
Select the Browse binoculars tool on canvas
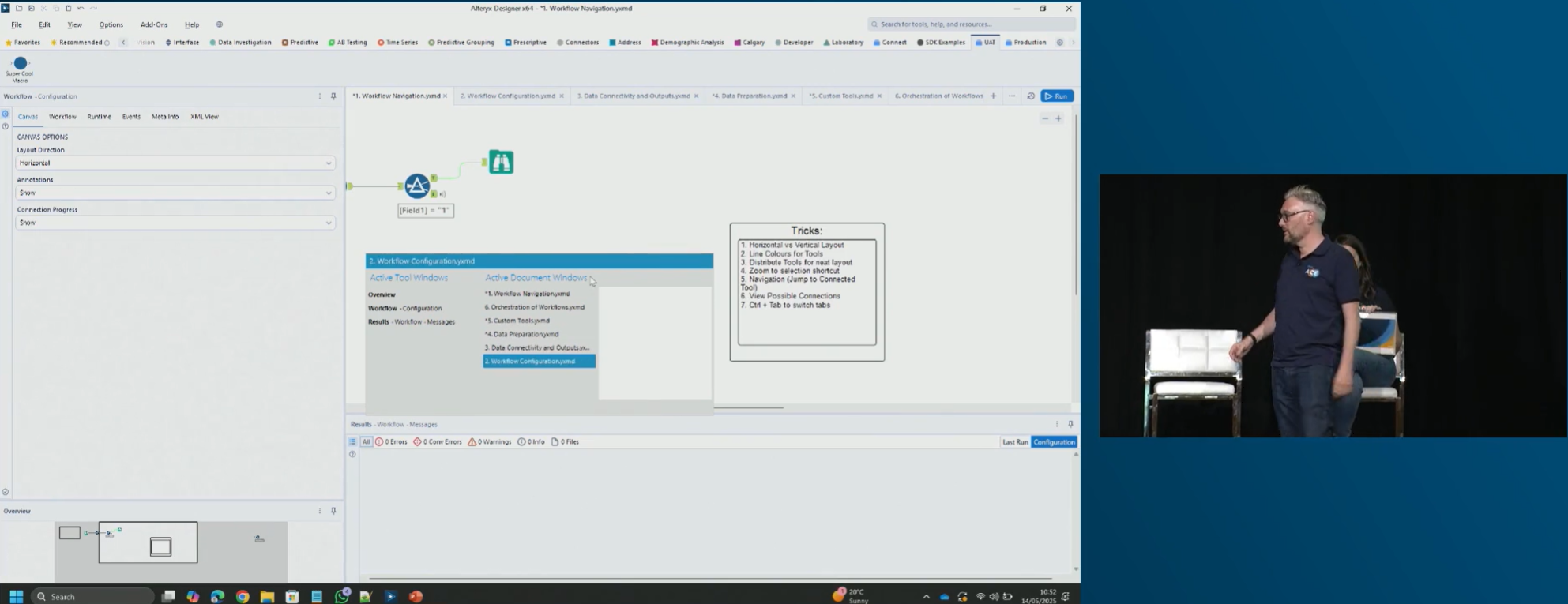point(501,162)
